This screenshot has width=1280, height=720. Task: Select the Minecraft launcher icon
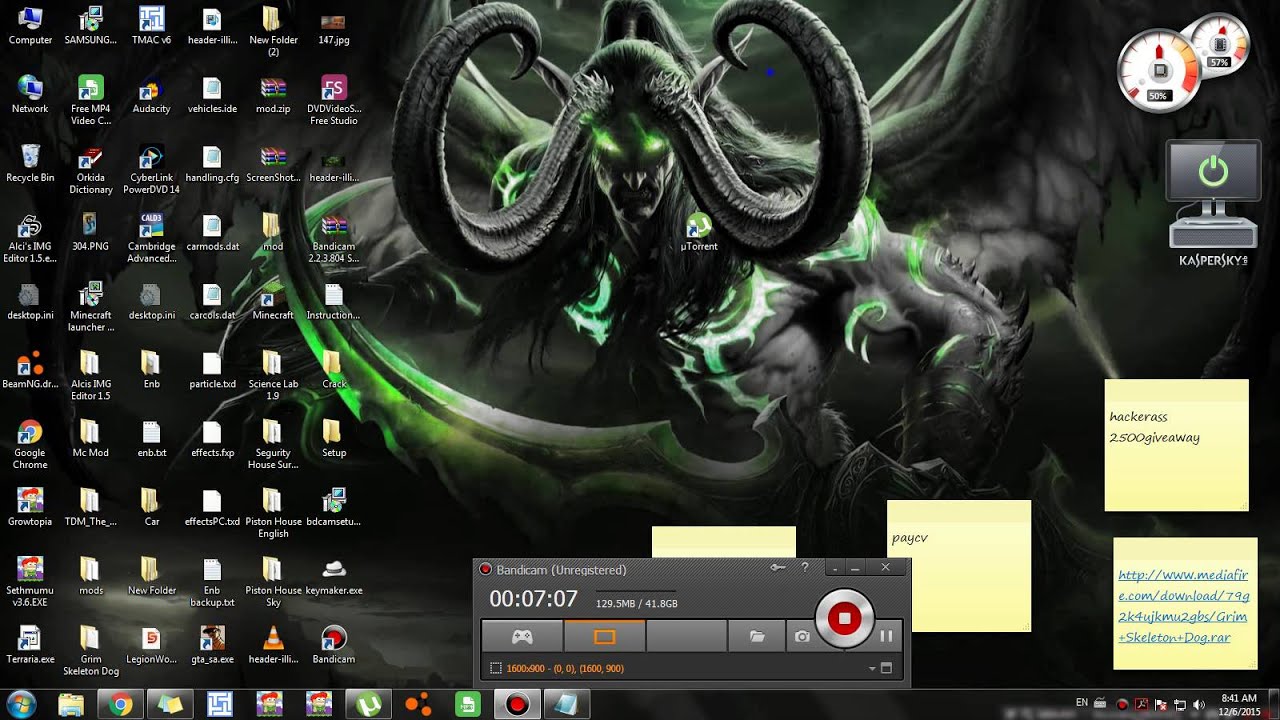tap(90, 307)
